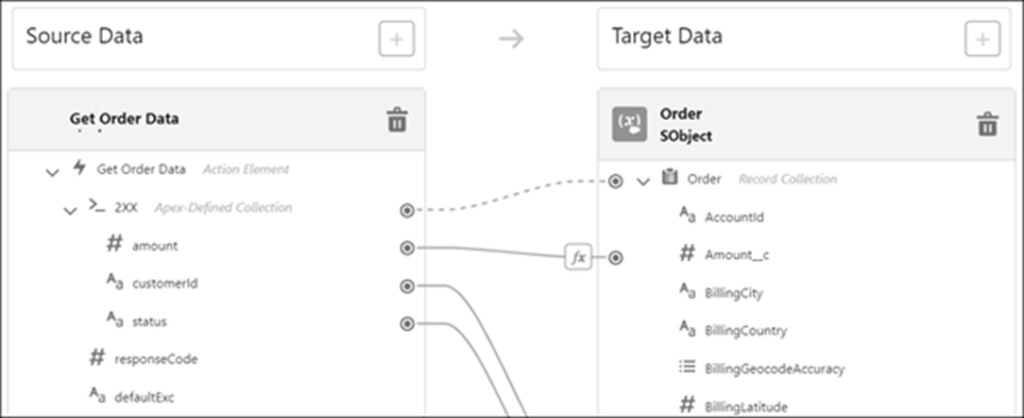The width and height of the screenshot is (1024, 418).
Task: Click the Get Order Data header title
Action: tap(124, 118)
